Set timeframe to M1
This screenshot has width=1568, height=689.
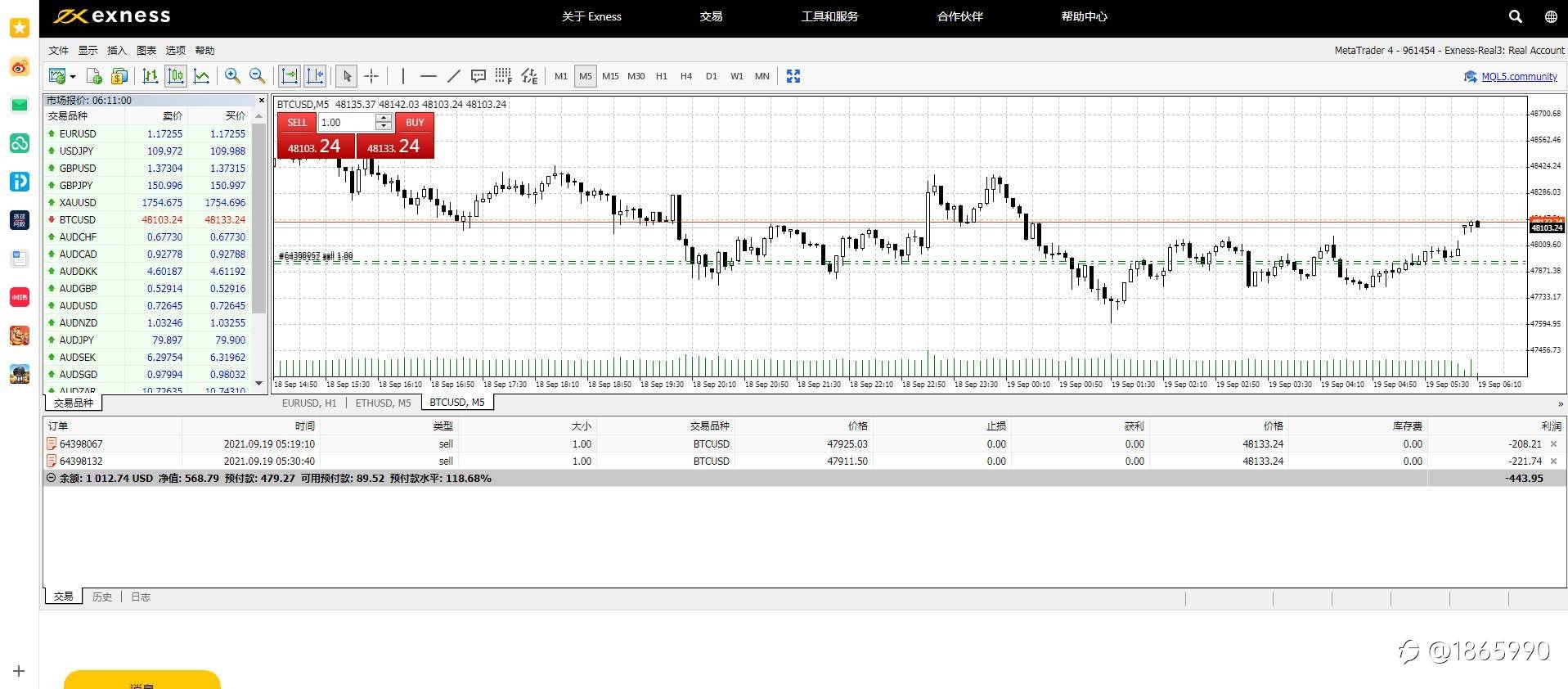pyautogui.click(x=560, y=76)
